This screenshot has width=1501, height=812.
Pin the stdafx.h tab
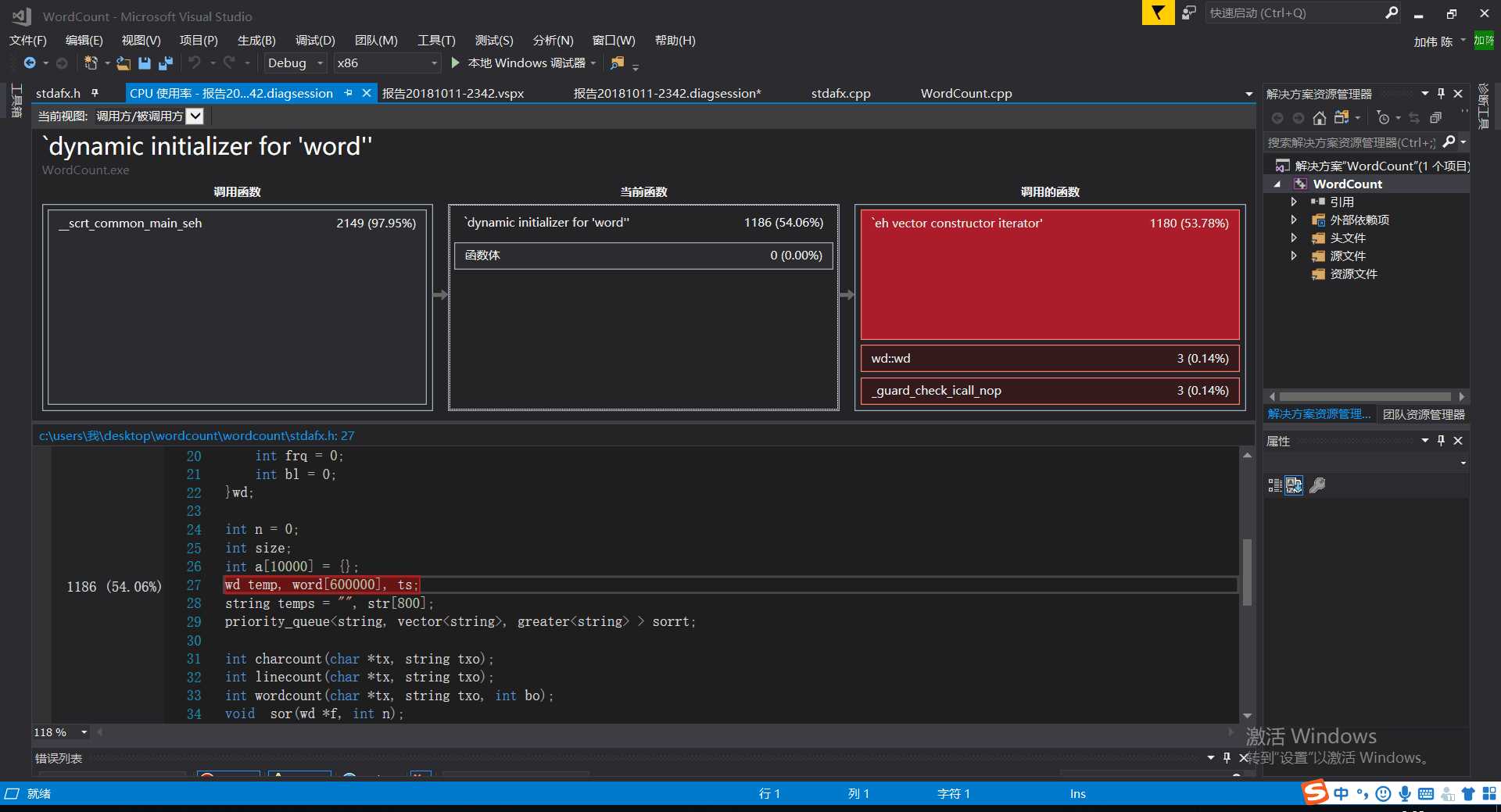(x=95, y=93)
